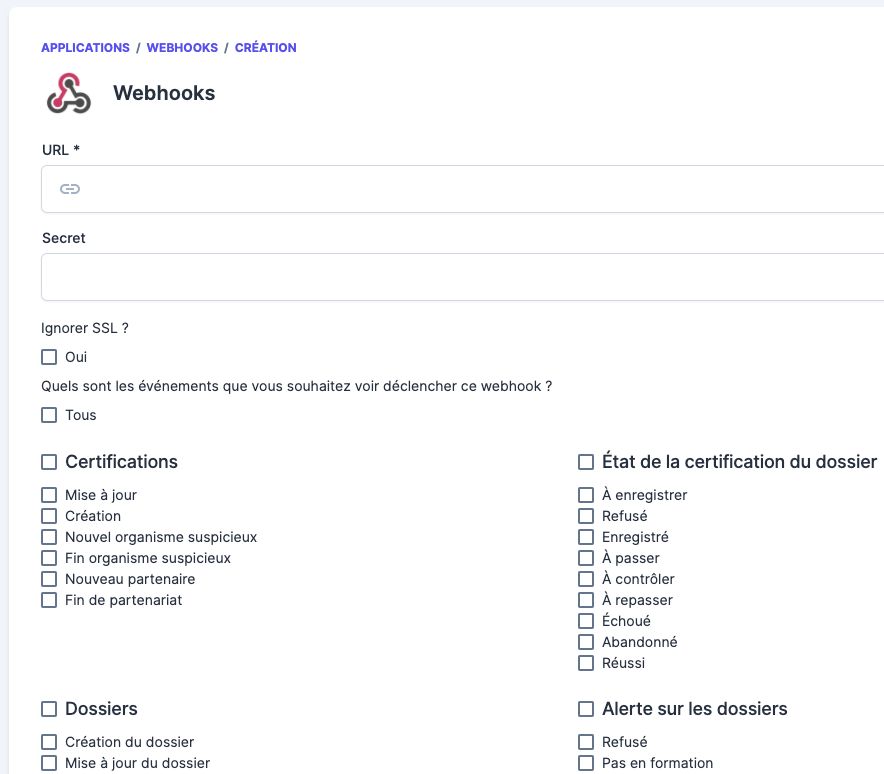Enable the Ignorer SSL 'Oui' checkbox
Viewport: 884px width, 774px height.
point(49,357)
